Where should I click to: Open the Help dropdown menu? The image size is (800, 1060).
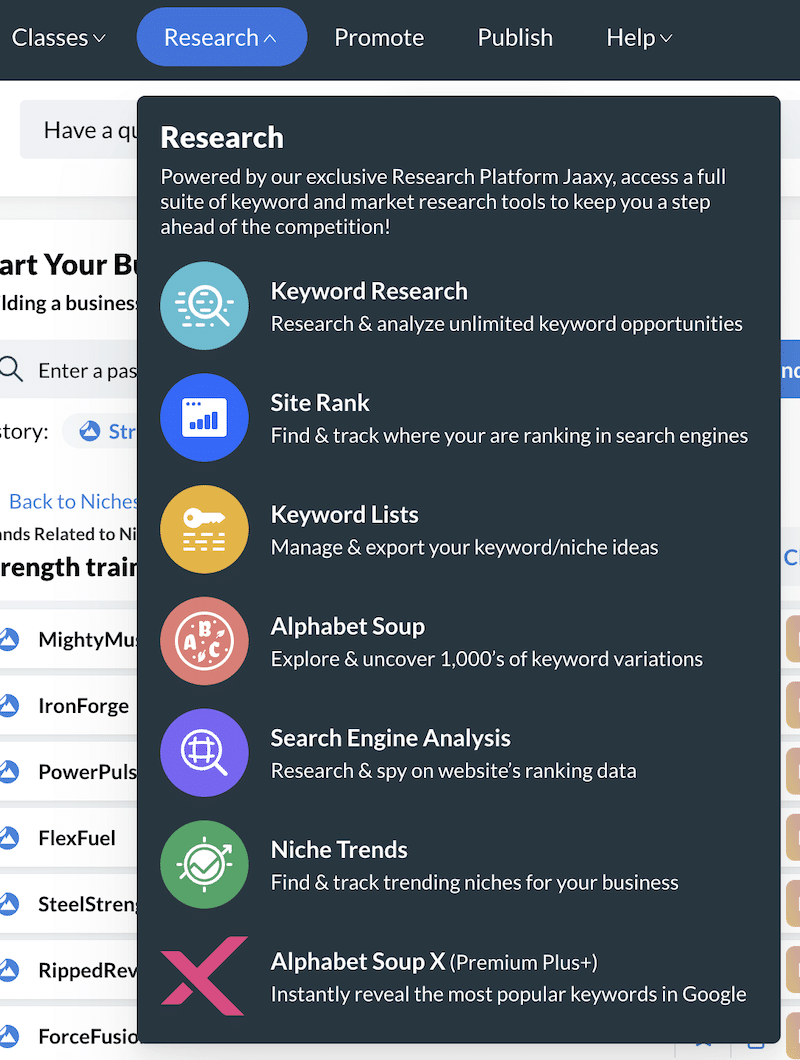[639, 38]
